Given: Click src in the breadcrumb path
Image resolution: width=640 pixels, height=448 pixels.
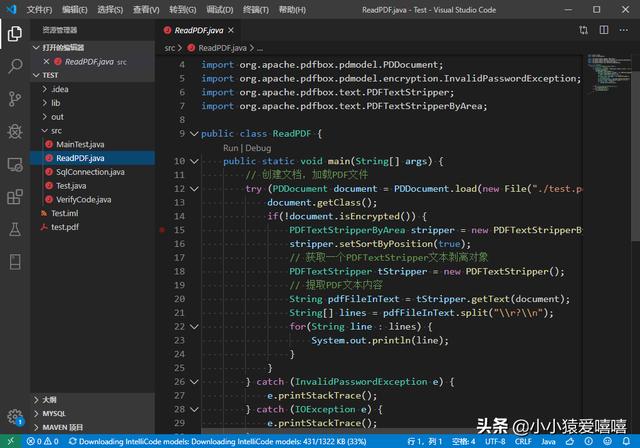Looking at the screenshot, I should 169,48.
